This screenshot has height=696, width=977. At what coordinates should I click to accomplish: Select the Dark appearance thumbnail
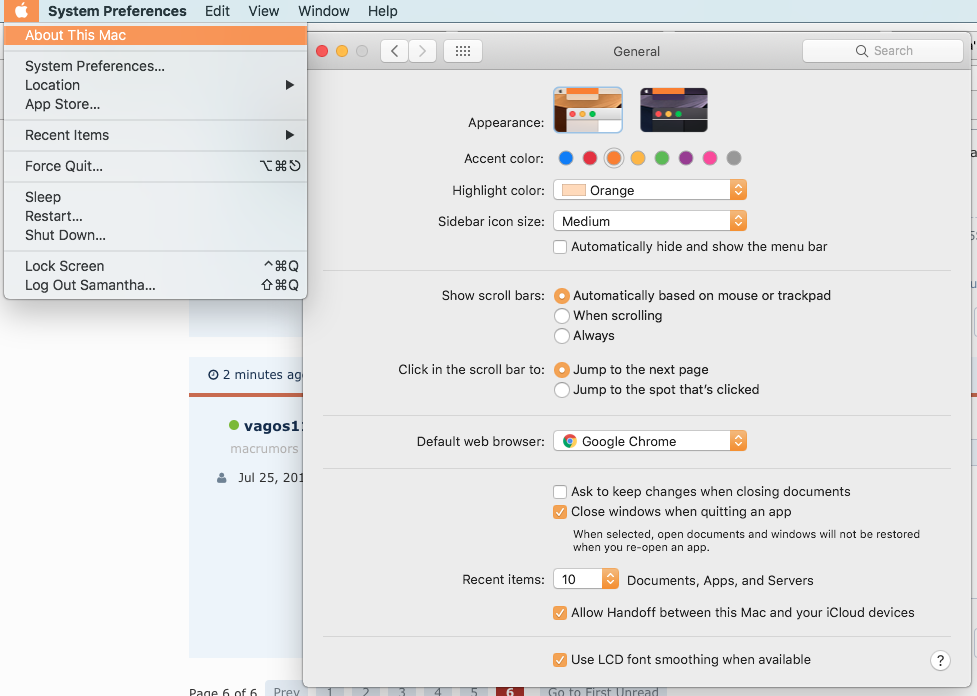point(674,110)
